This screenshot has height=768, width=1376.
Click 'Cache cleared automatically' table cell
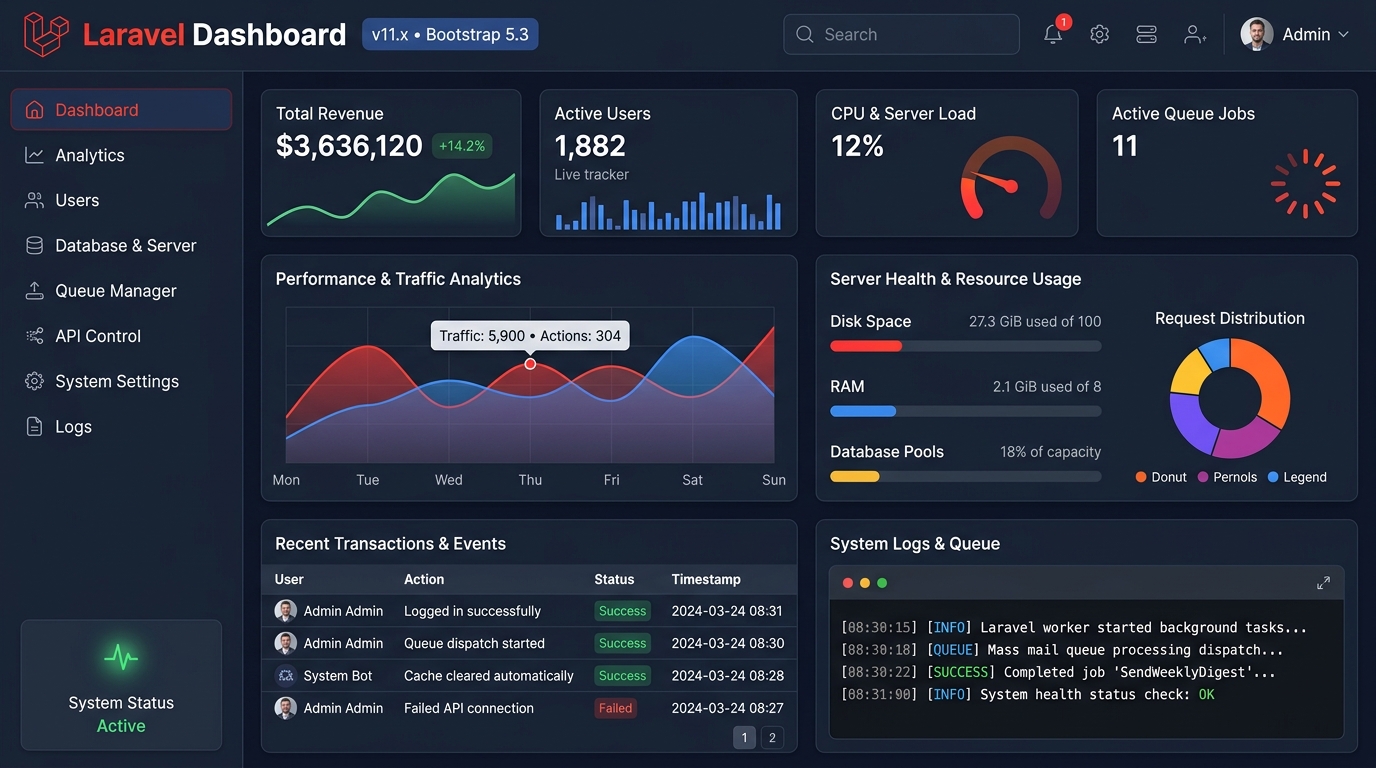coord(489,676)
